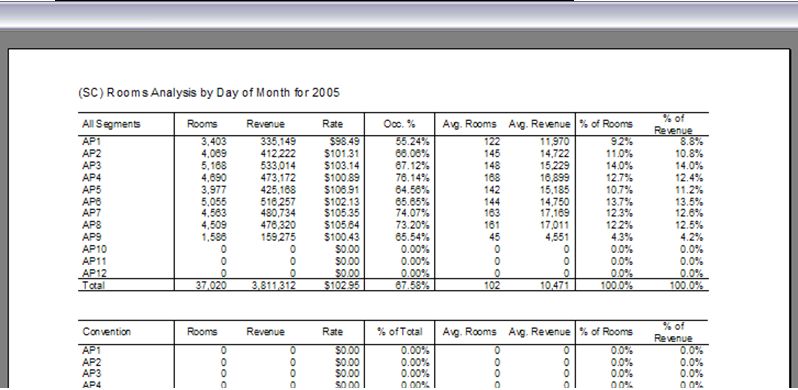Click the report title "(SC) Rooms Analysis by Day of Month for 2005"
The image size is (798, 390).
209,93
